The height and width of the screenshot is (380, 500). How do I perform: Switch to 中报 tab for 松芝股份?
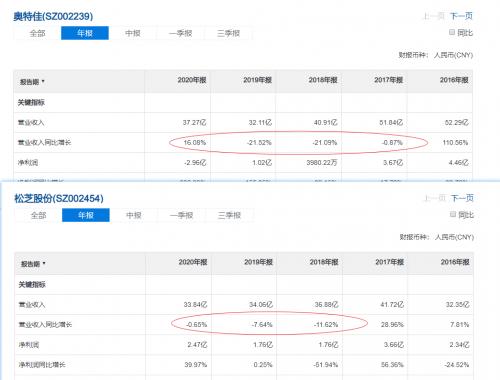[x=134, y=215]
